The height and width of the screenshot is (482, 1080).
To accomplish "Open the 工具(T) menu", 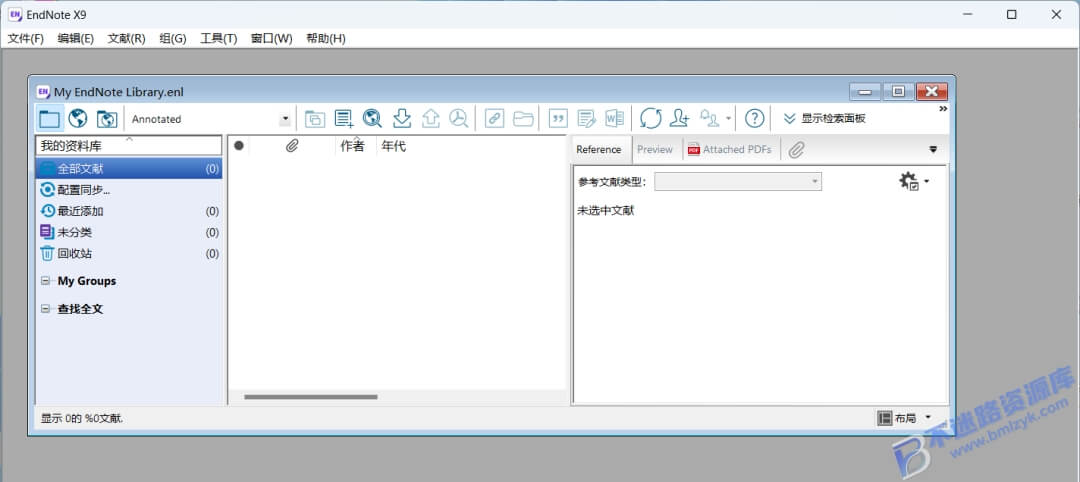I will (218, 39).
